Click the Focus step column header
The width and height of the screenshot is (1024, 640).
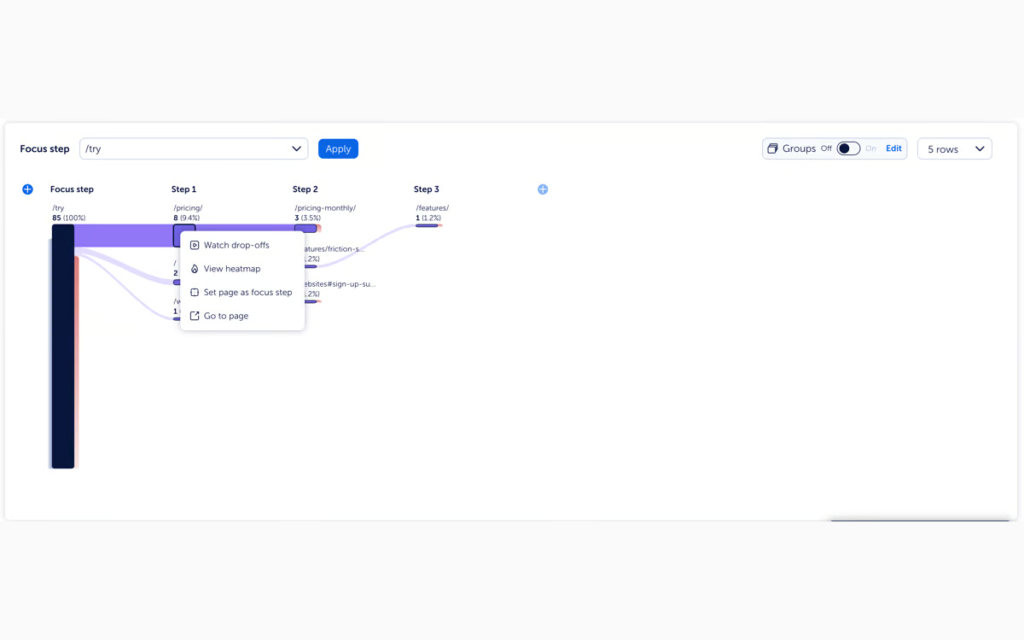[72, 189]
